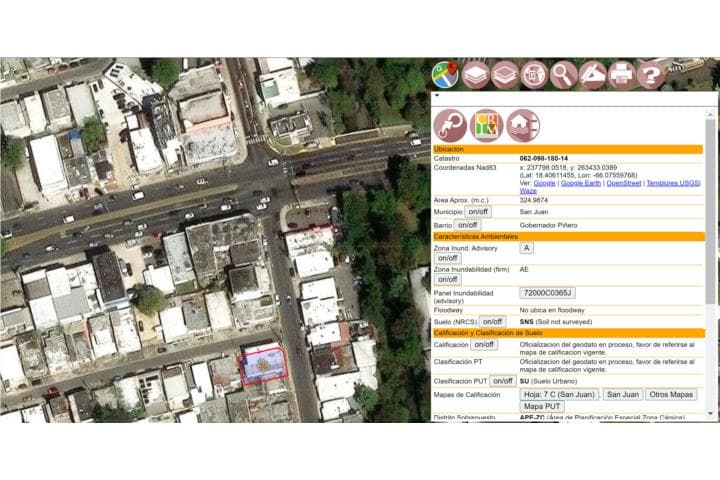Collapse the panel using small arrow

point(437,96)
